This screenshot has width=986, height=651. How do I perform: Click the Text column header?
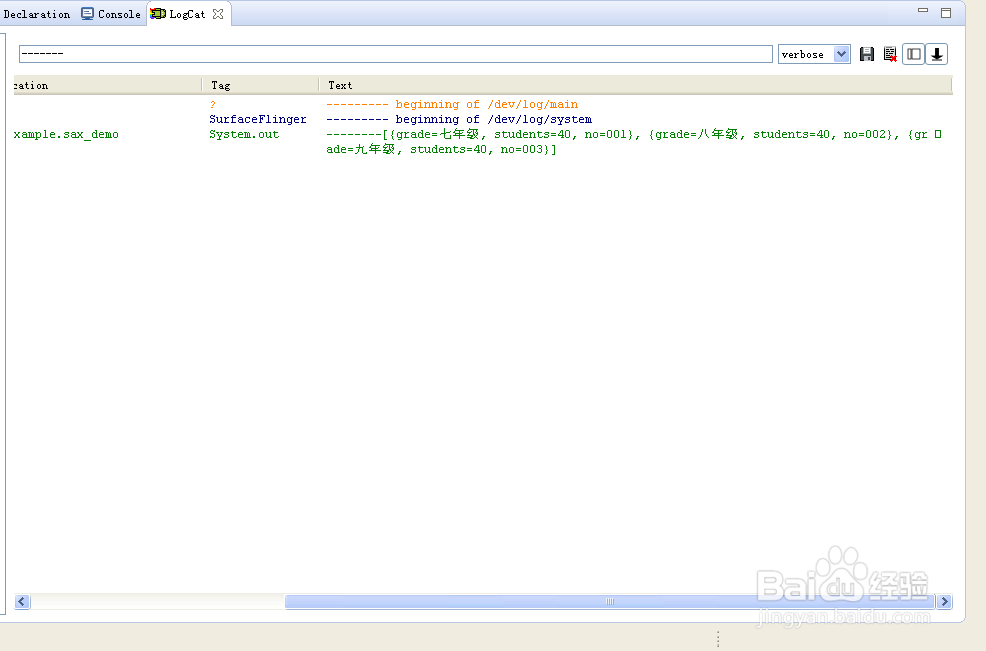pos(636,85)
